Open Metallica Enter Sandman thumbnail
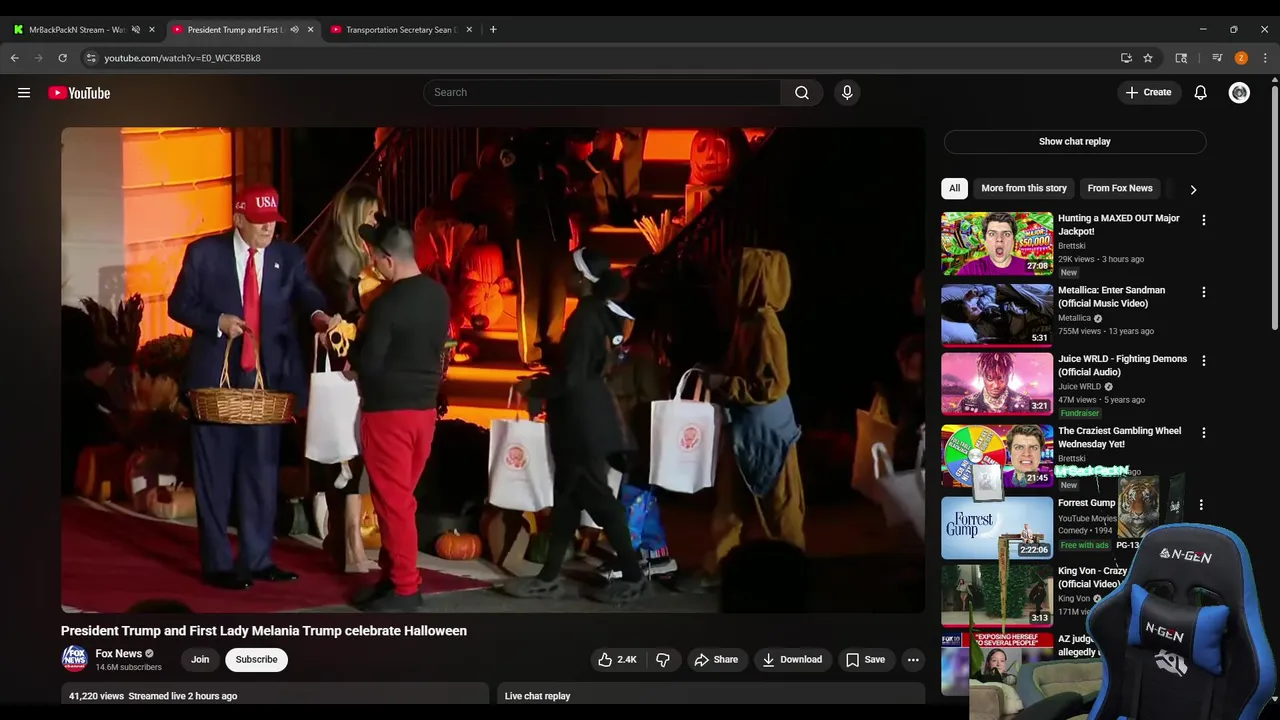 997,315
